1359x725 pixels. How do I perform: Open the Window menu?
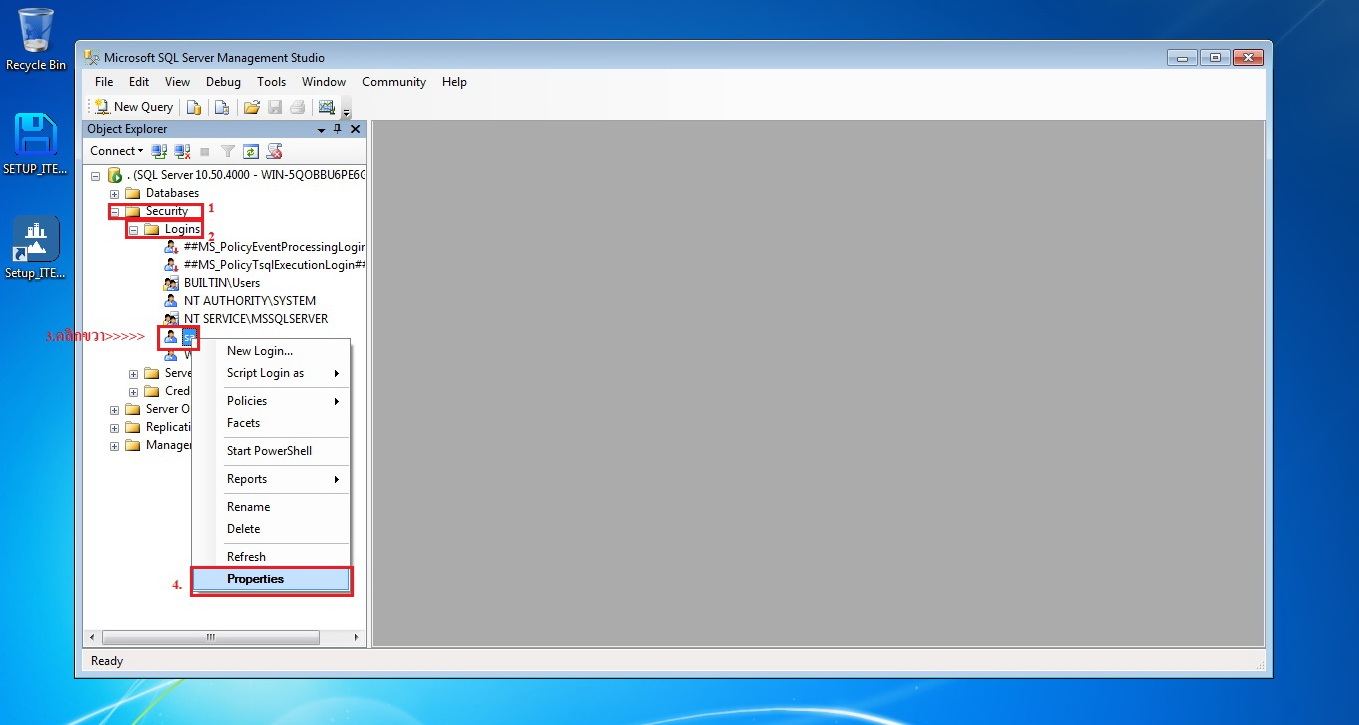point(324,82)
